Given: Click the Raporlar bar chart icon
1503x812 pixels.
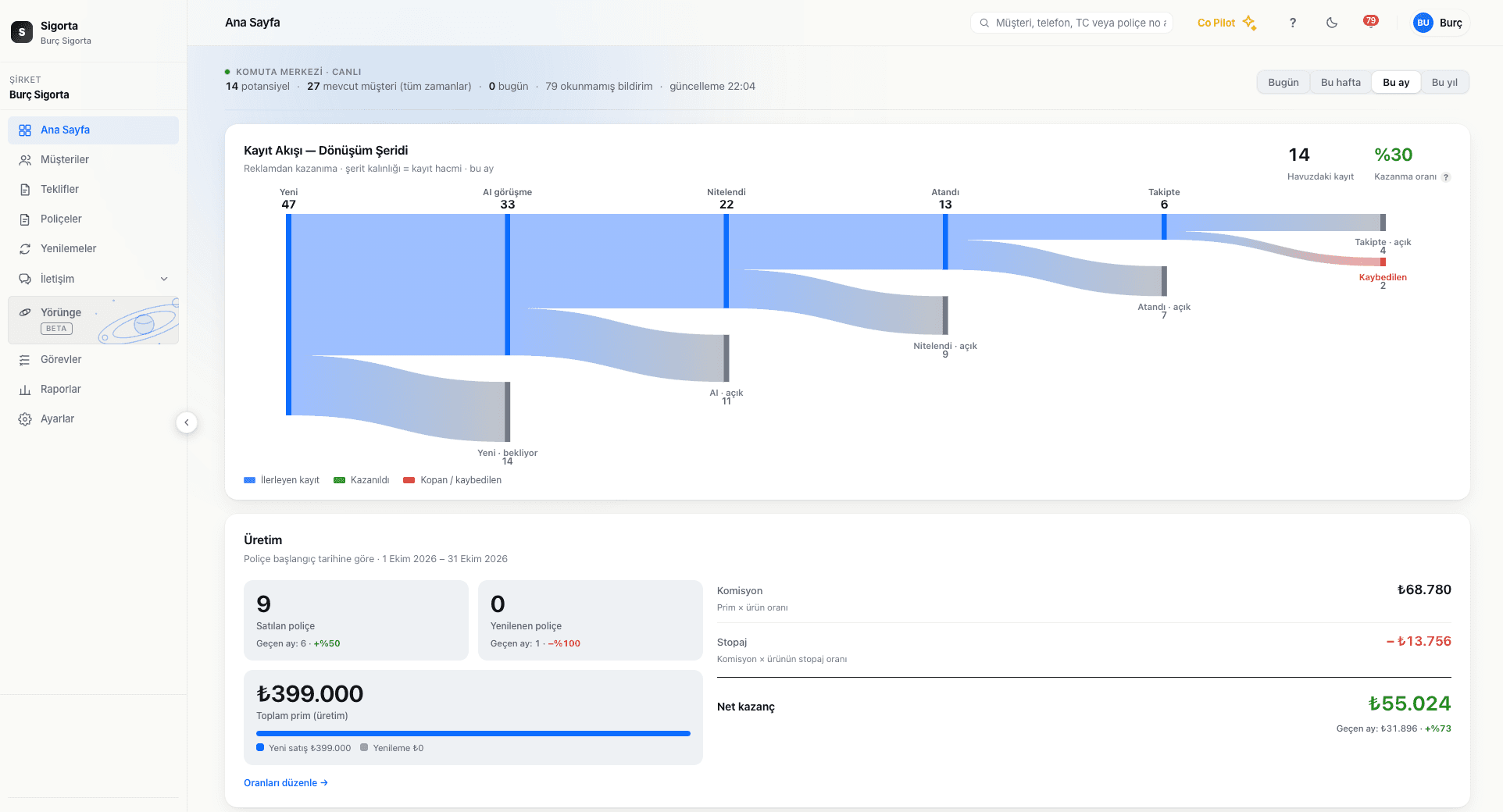Looking at the screenshot, I should pyautogui.click(x=25, y=390).
